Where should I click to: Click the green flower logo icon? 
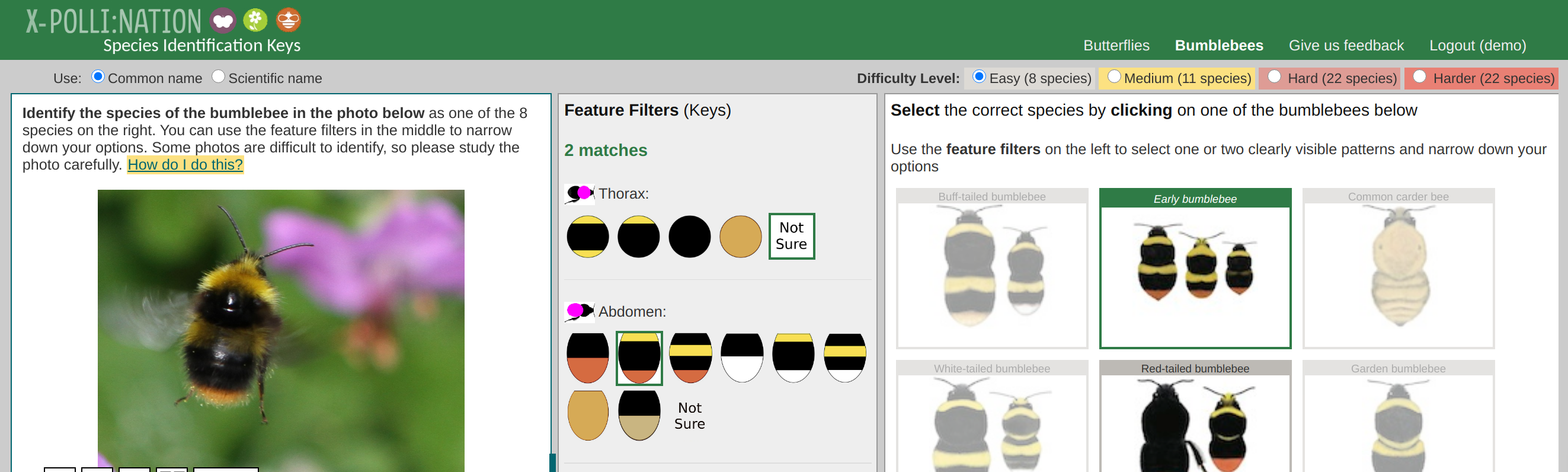255,20
